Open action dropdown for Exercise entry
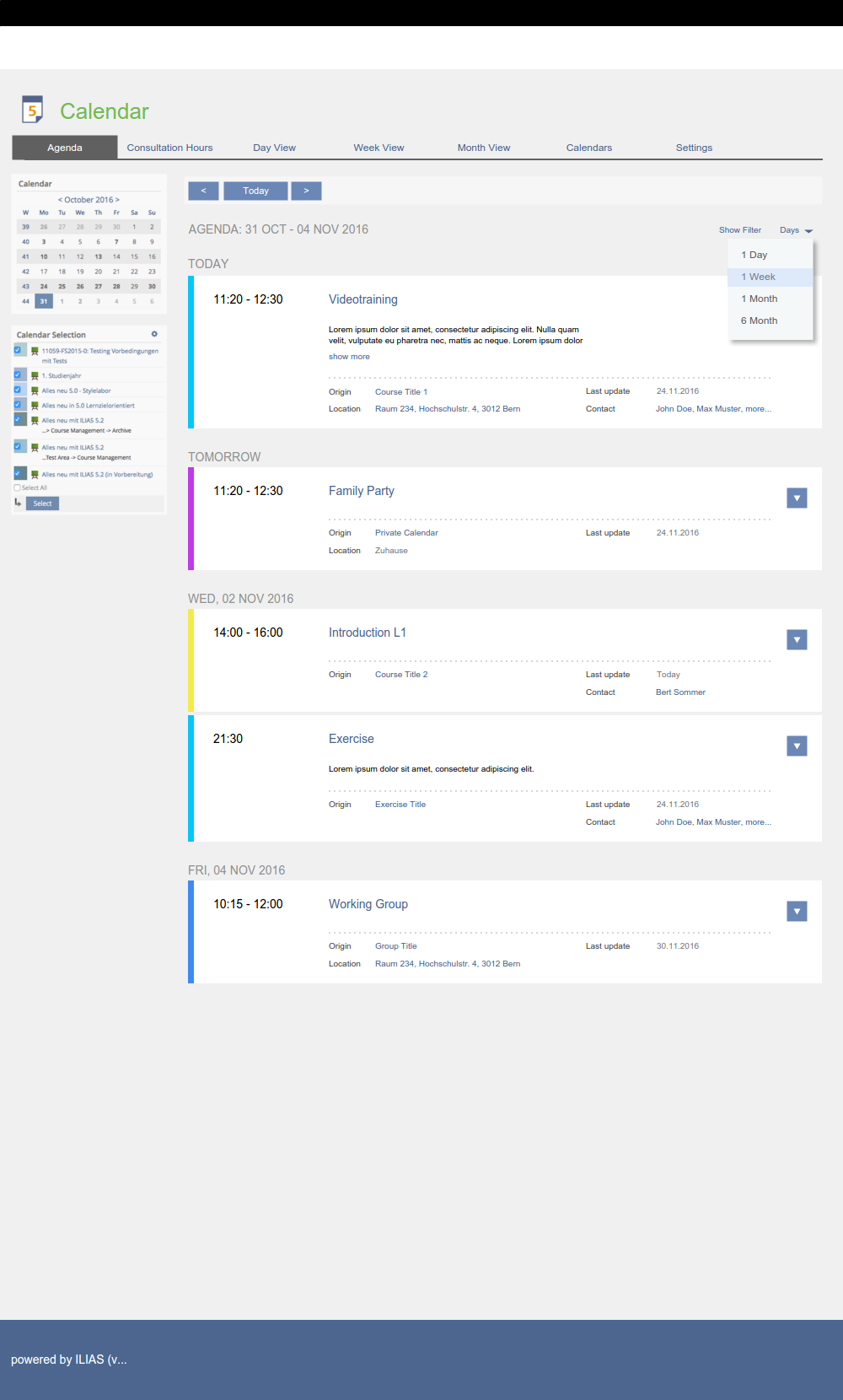Screen dimensions: 843x1400 point(797,746)
